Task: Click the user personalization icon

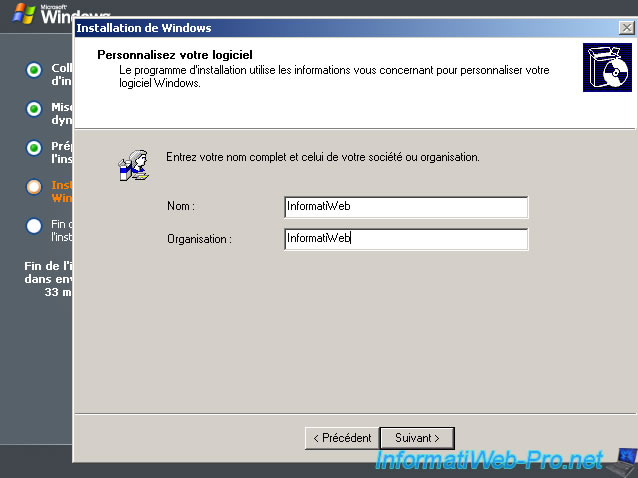Action: tap(134, 165)
